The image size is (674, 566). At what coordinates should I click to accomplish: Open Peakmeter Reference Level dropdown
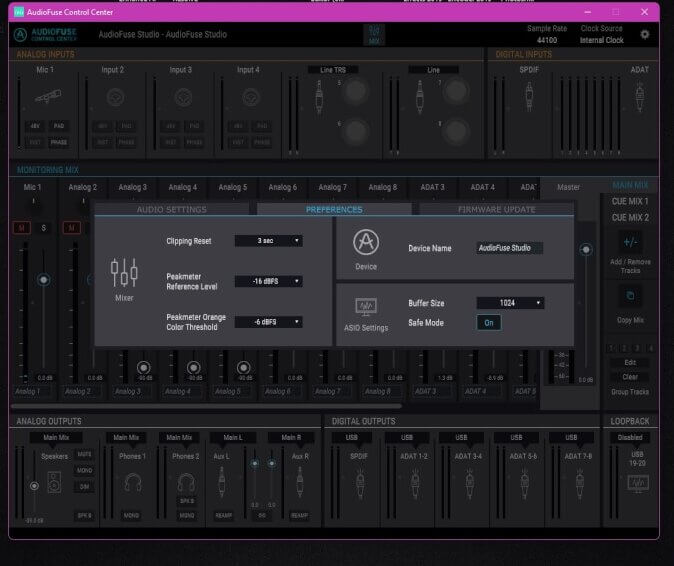point(269,281)
